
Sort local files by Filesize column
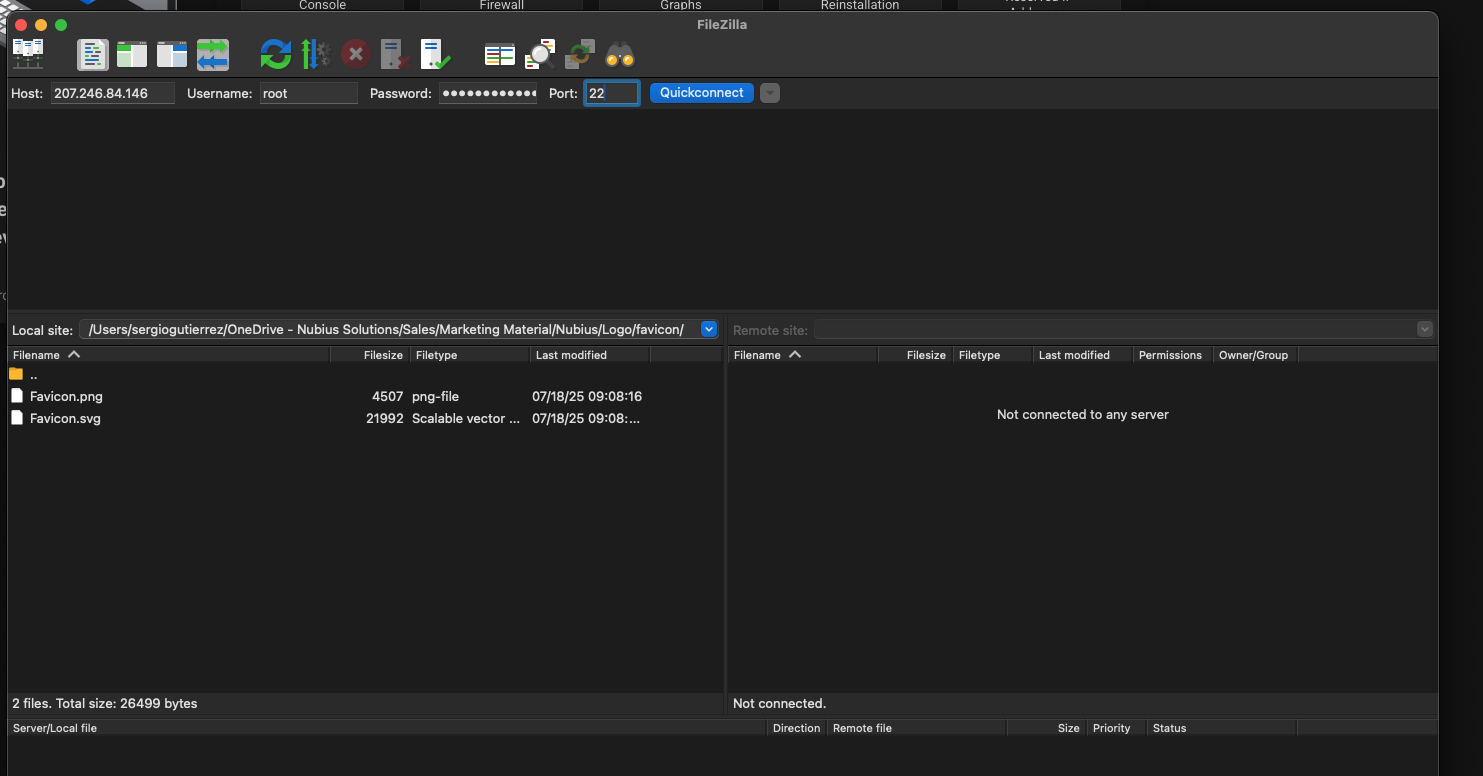383,355
